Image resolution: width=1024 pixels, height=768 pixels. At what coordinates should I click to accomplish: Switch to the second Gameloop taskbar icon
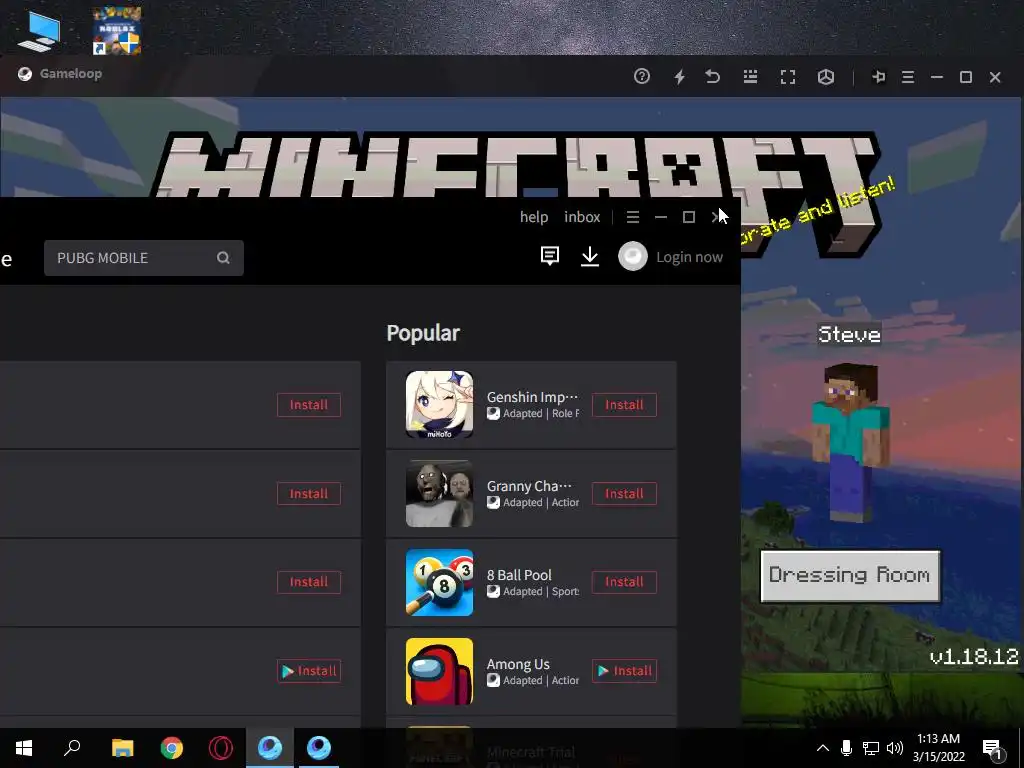tap(319, 748)
